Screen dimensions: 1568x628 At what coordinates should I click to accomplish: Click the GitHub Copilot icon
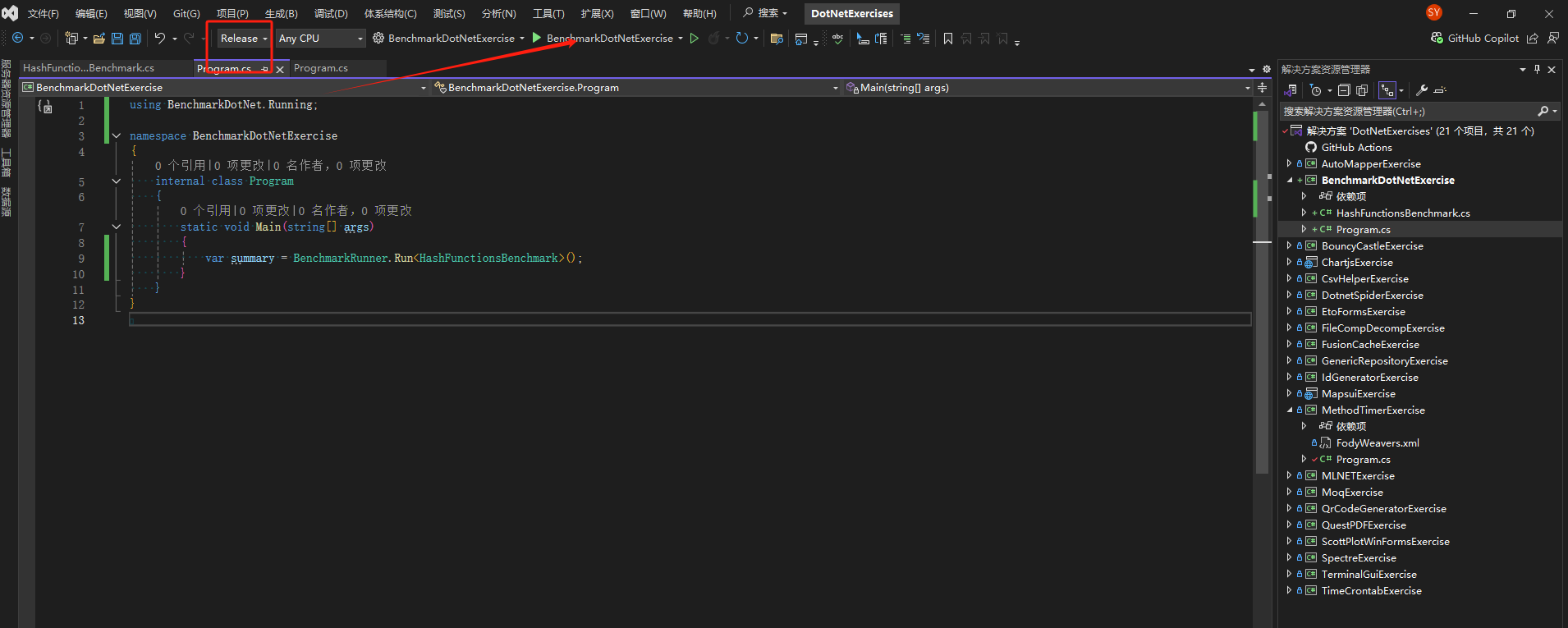click(x=1437, y=38)
